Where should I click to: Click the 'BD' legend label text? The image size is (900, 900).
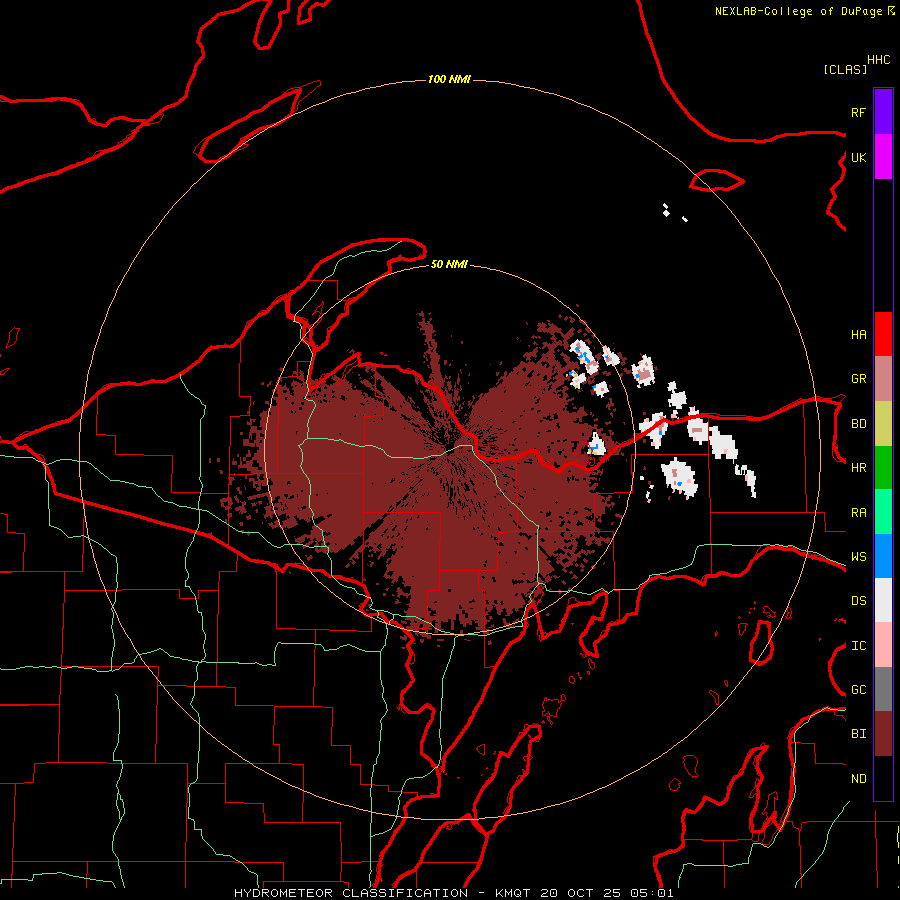pos(858,424)
